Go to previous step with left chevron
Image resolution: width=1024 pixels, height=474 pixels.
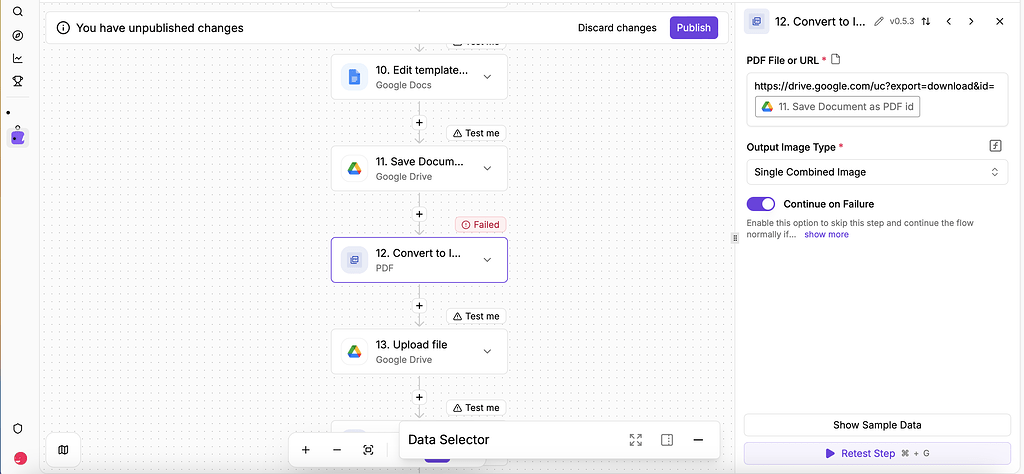pos(948,22)
